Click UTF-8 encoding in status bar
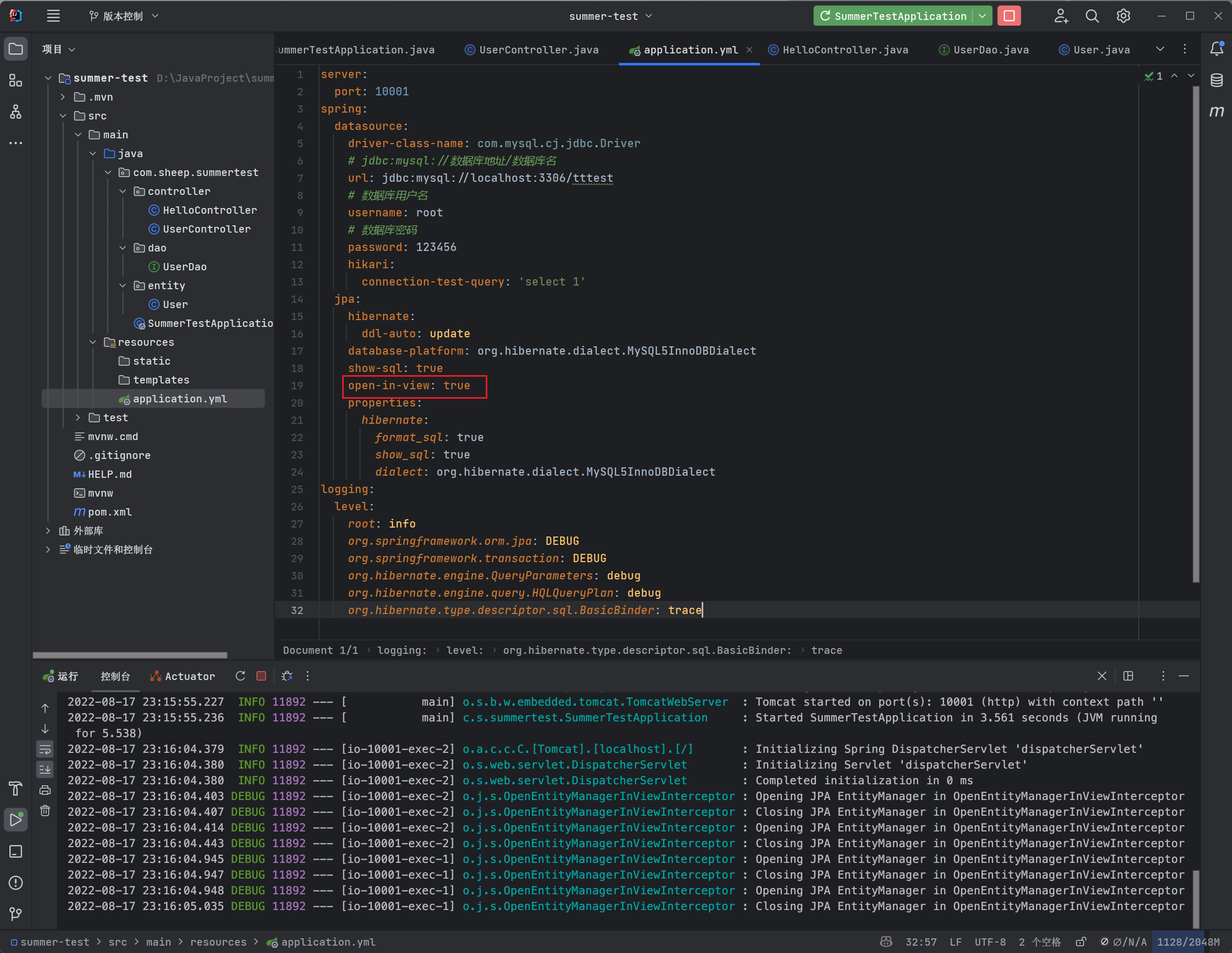The image size is (1232, 953). [x=989, y=941]
